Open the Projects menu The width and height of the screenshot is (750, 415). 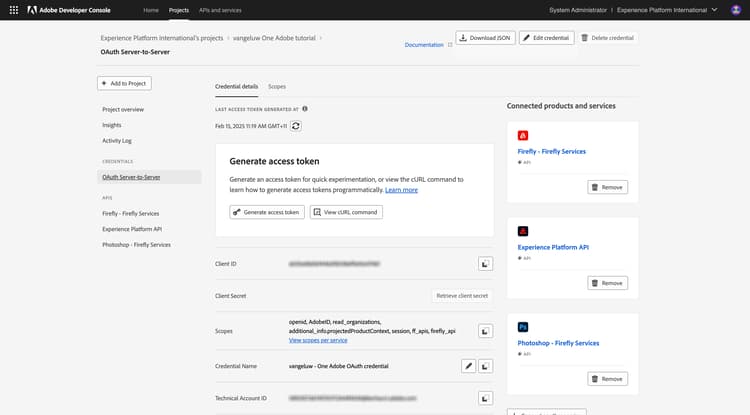tap(179, 10)
